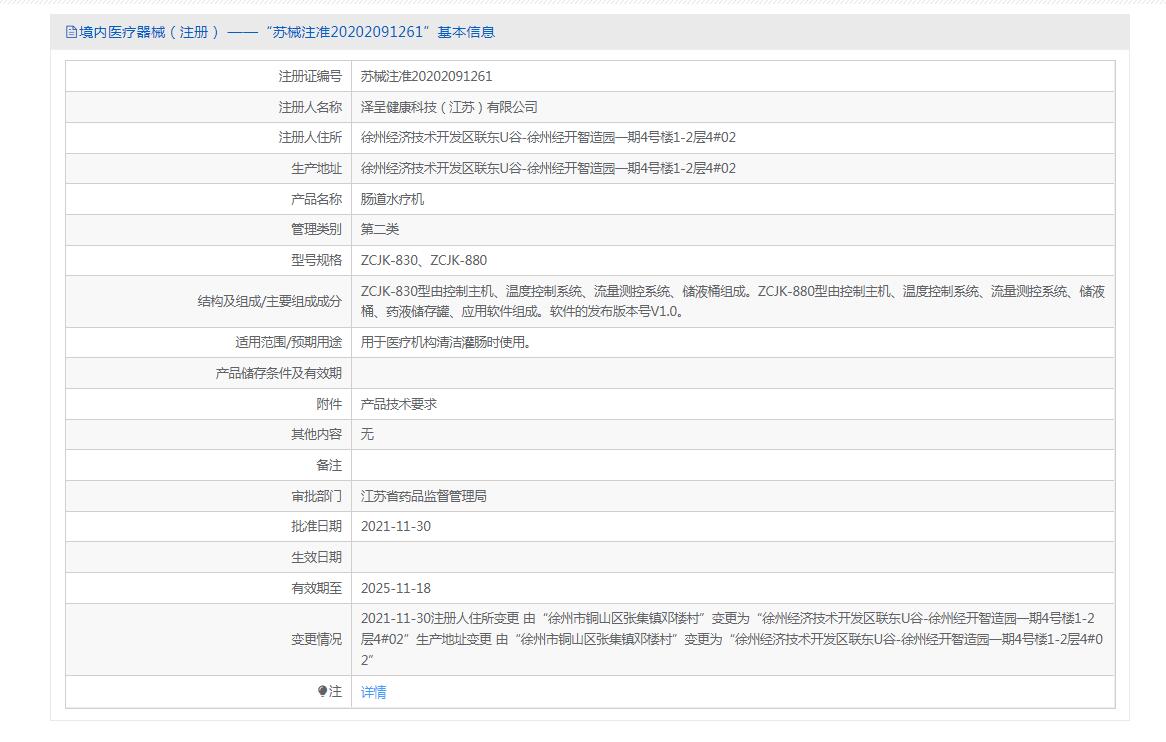The height and width of the screenshot is (742, 1166).
Task: Select registration number 苏械注准20202091261 in table
Action: coord(426,76)
